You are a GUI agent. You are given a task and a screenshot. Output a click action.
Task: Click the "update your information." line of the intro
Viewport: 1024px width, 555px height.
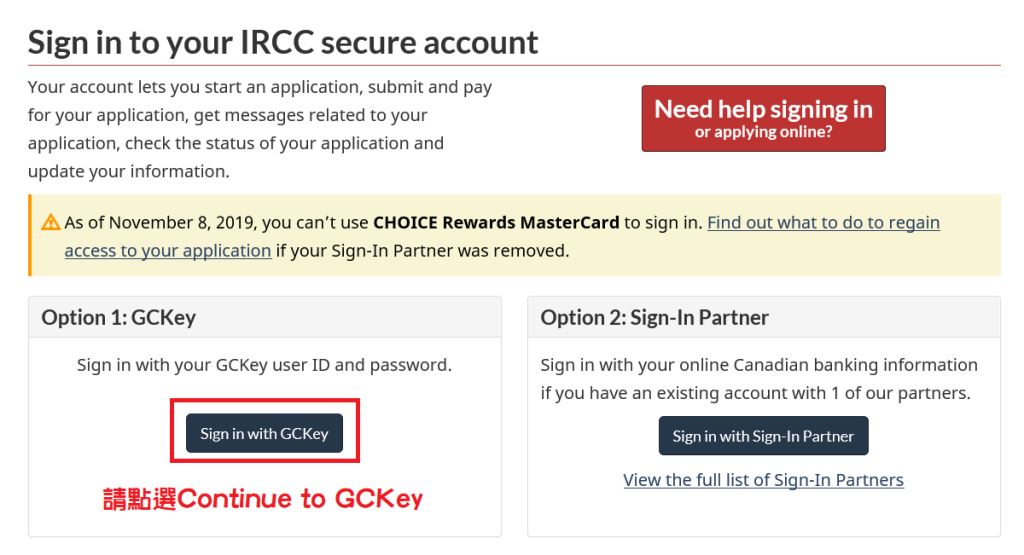[x=129, y=172]
